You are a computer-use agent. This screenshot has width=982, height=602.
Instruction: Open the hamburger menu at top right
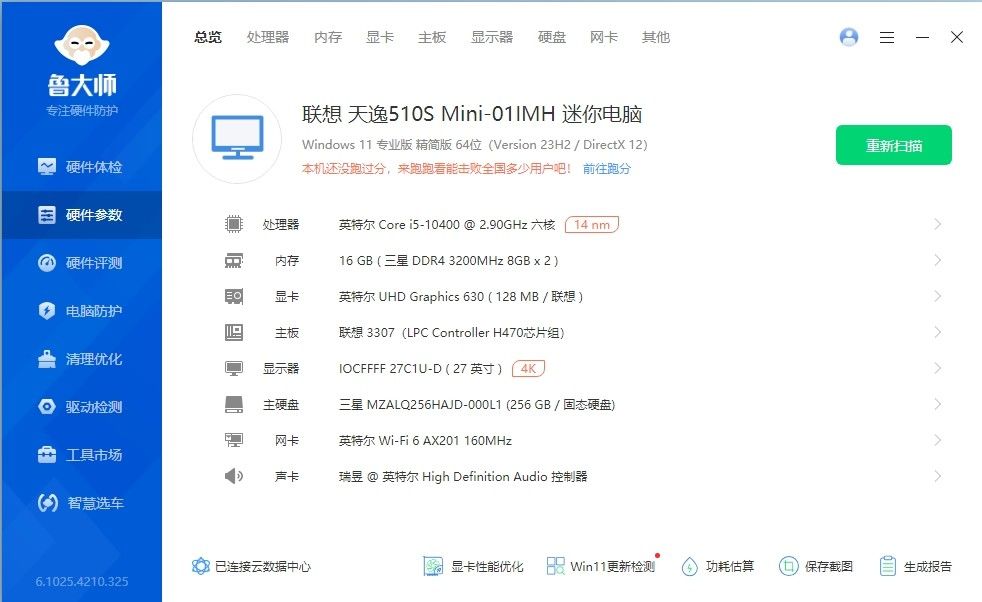886,37
